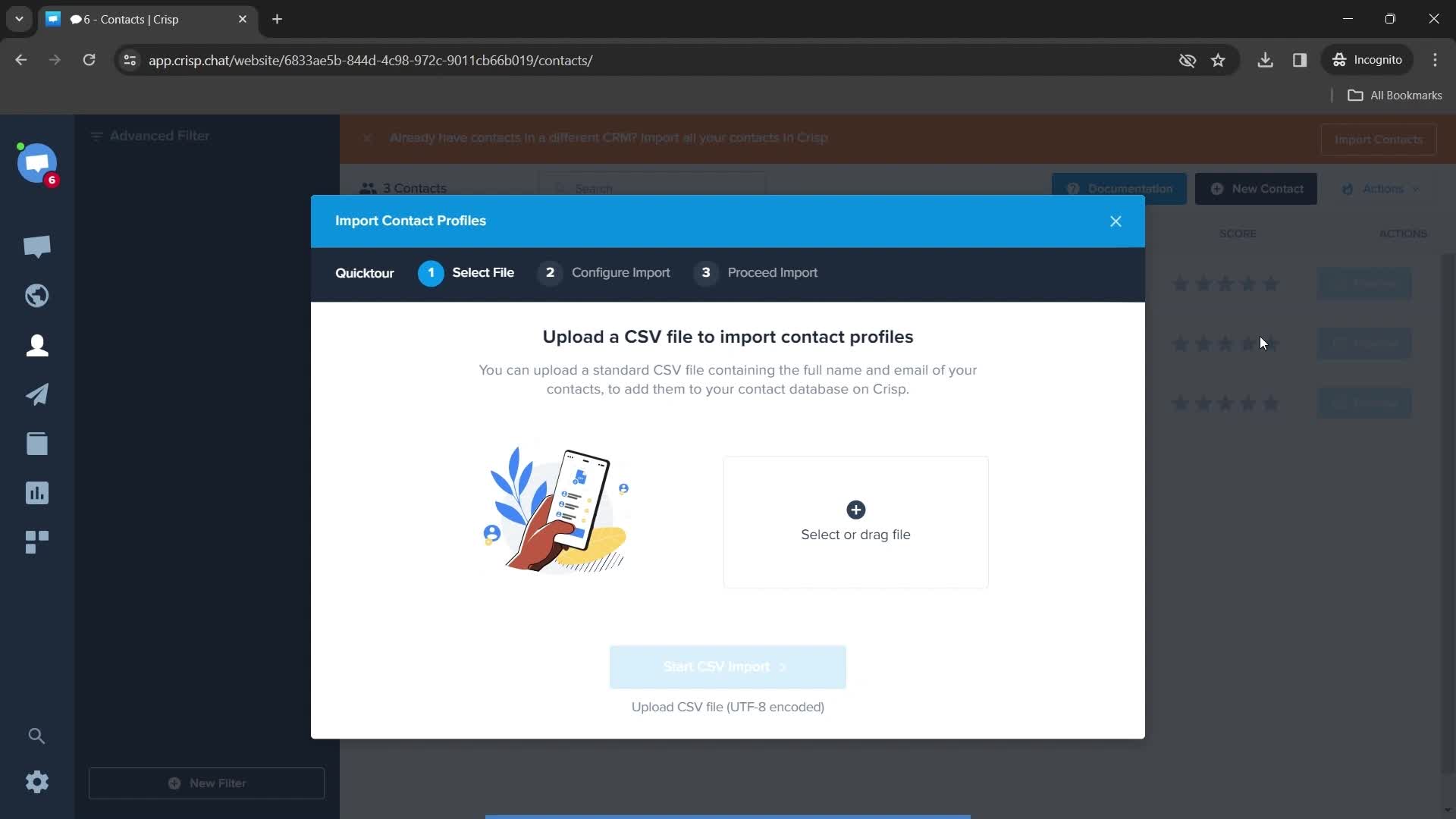Click the Advanced Filter expander
1456x819 pixels.
pyautogui.click(x=150, y=135)
